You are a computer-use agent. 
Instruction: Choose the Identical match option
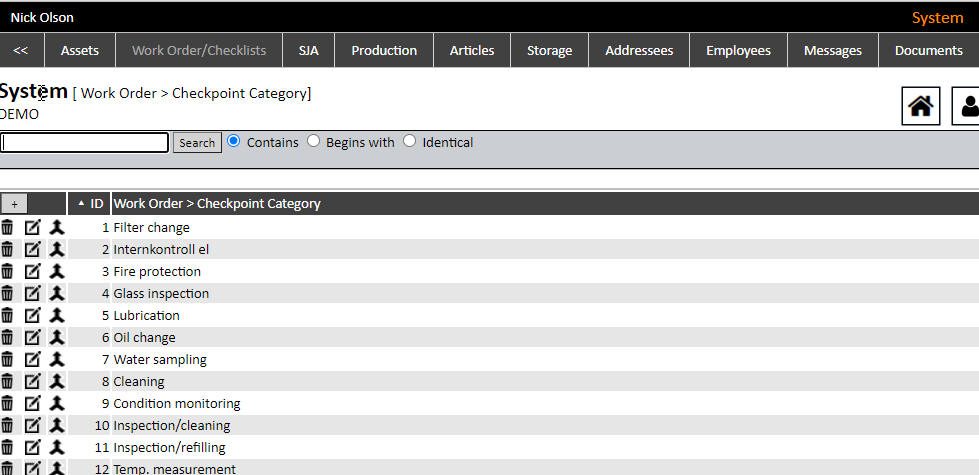point(410,142)
